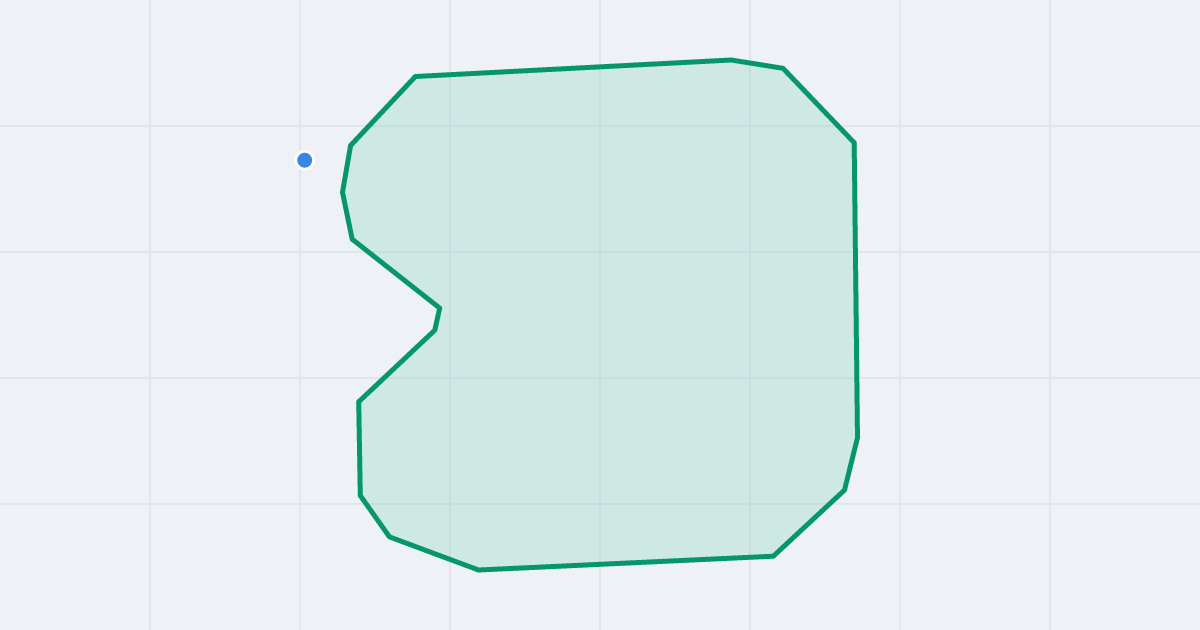Image resolution: width=1200 pixels, height=630 pixels.
Task: Click the blue point marker
Action: (305, 160)
